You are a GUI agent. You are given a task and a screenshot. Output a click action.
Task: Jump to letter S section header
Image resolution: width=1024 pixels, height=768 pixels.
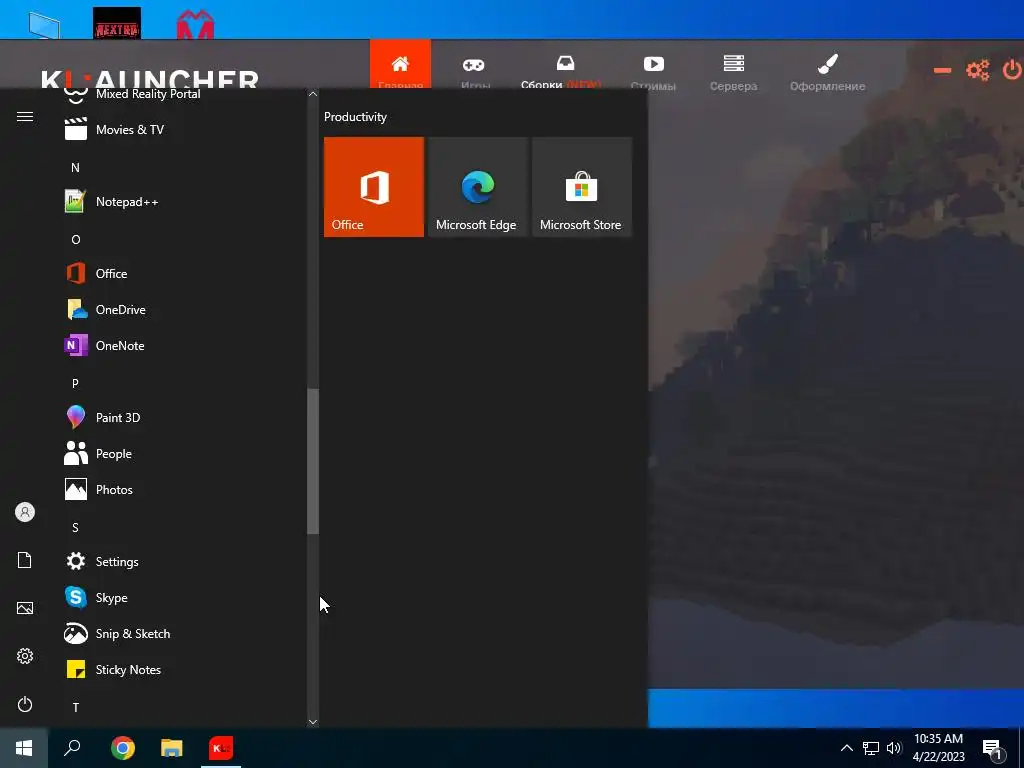[x=75, y=528]
